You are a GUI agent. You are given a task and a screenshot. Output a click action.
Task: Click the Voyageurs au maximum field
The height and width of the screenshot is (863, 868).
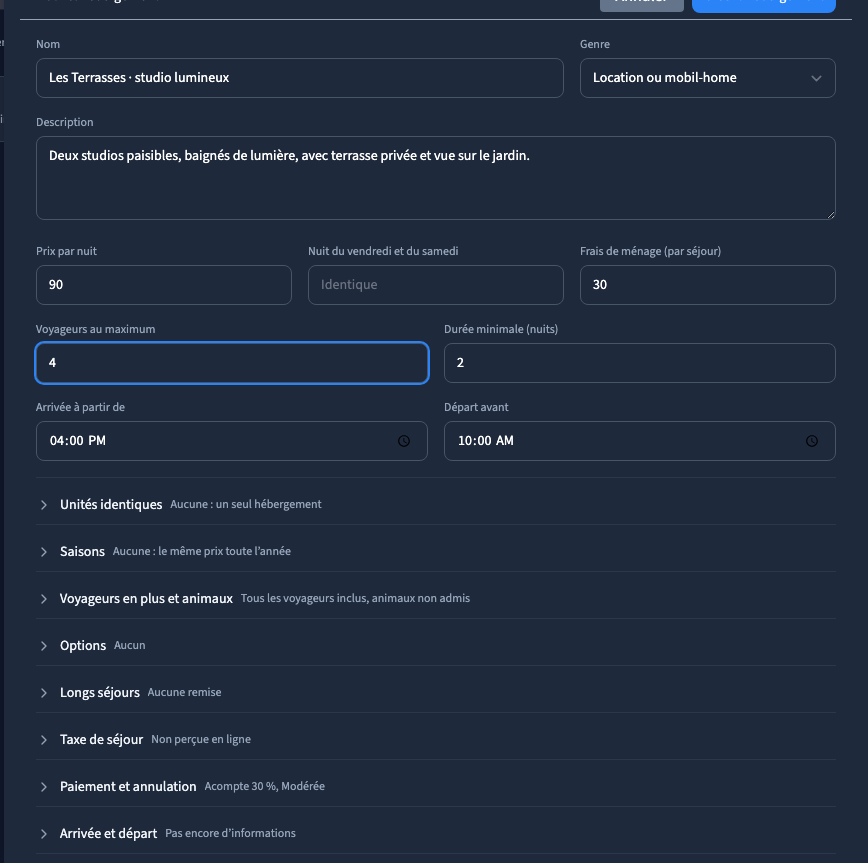[232, 363]
